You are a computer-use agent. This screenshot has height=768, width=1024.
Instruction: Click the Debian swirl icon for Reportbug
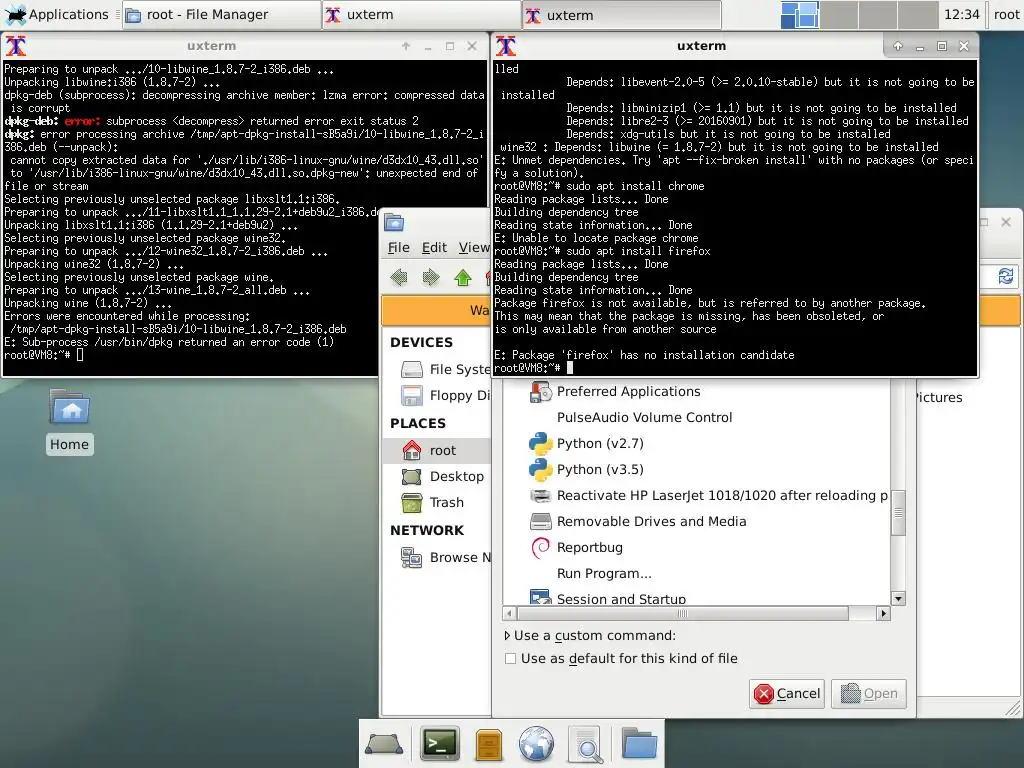click(x=540, y=548)
